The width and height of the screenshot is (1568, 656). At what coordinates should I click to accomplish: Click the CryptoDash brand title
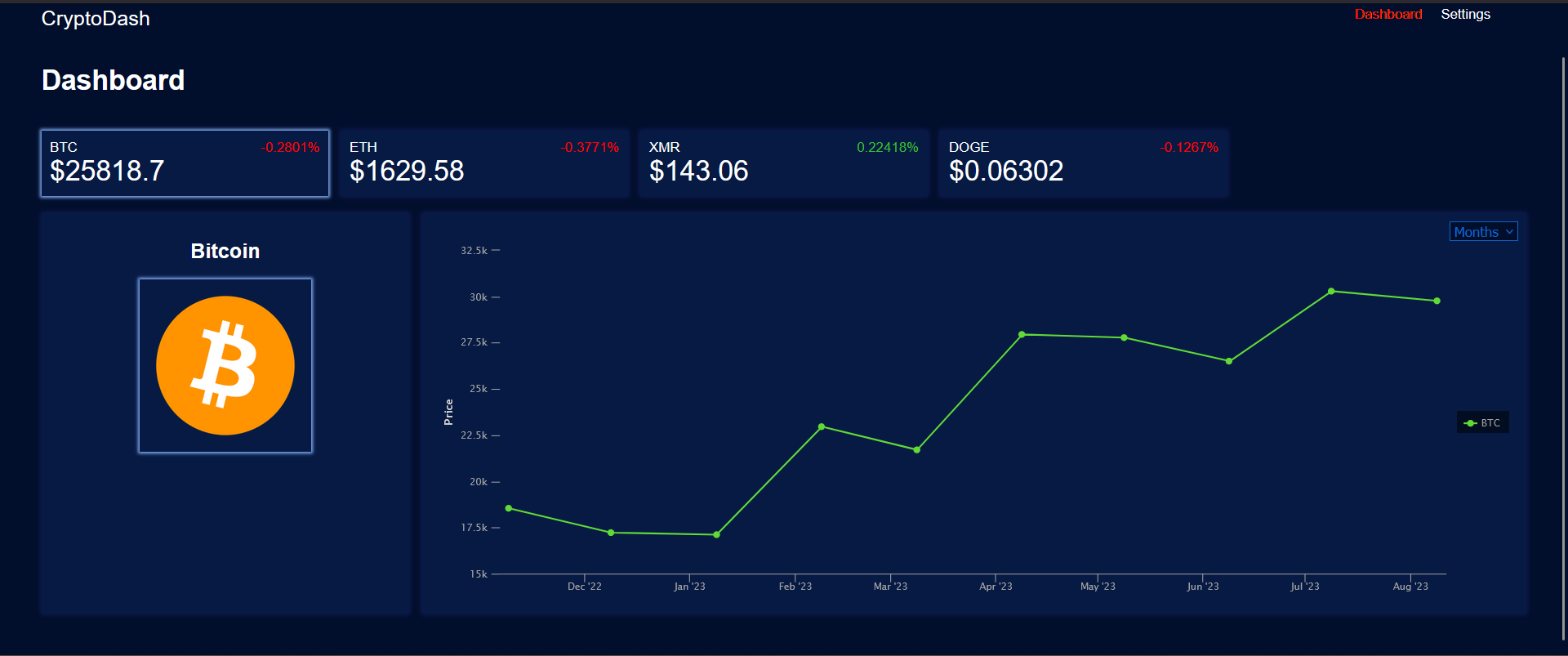point(96,19)
